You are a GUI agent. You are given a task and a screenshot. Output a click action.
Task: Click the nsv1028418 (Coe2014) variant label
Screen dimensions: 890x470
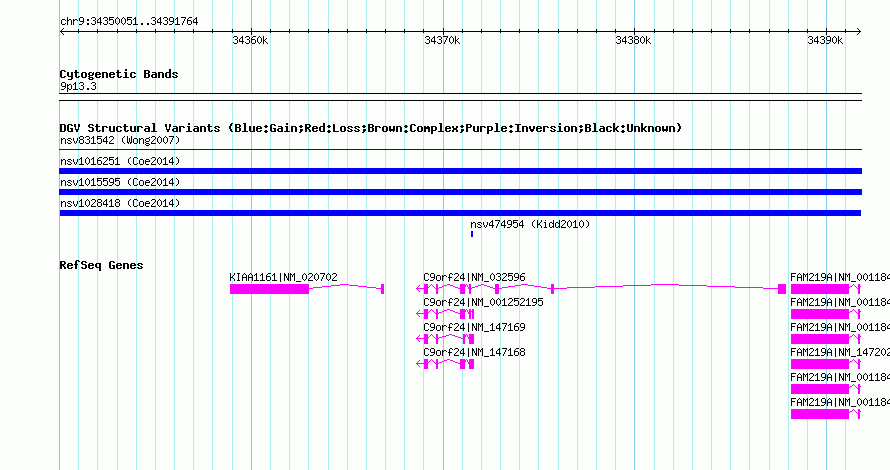(120, 203)
